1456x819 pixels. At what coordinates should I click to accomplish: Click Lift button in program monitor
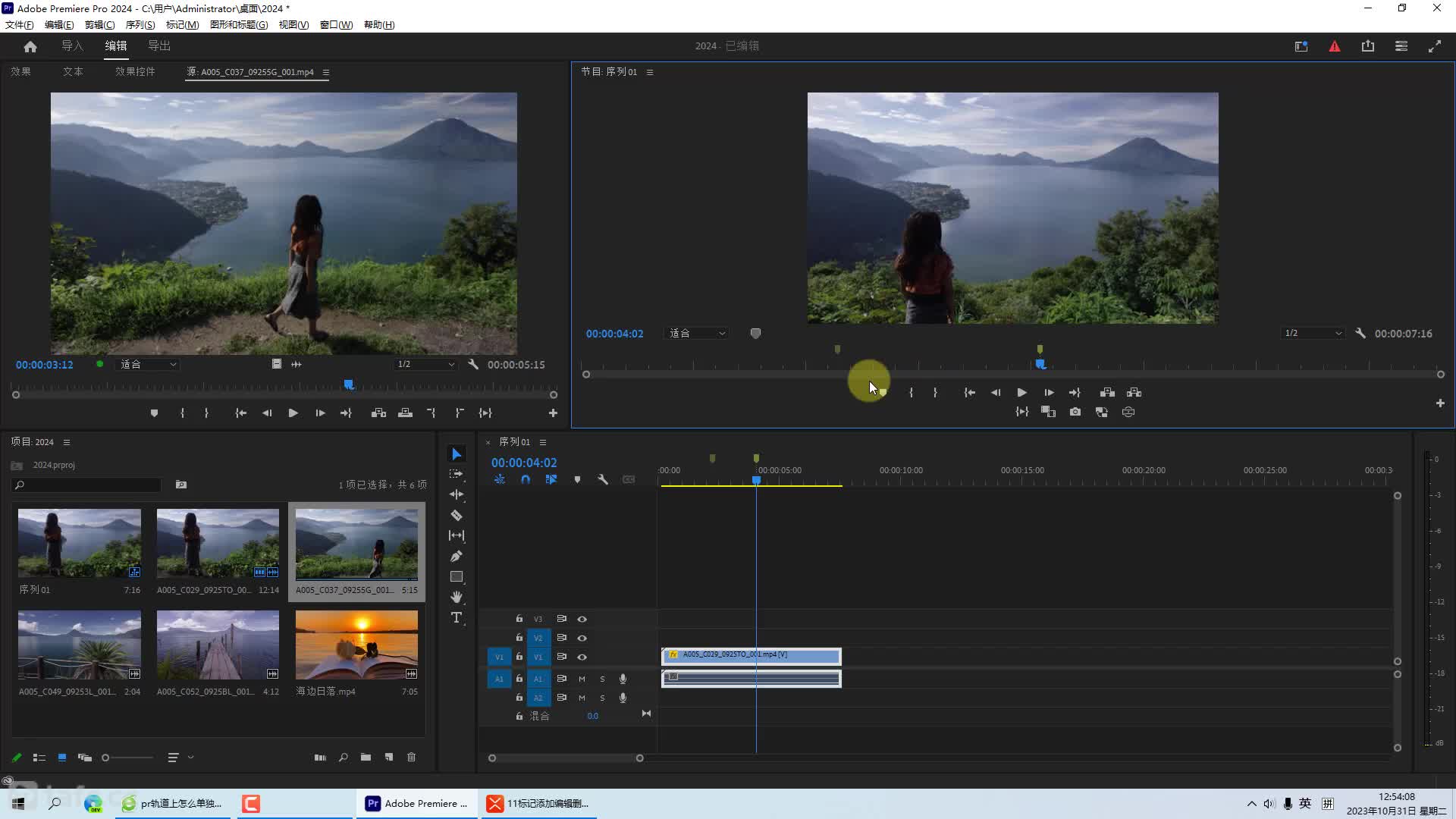point(1107,393)
